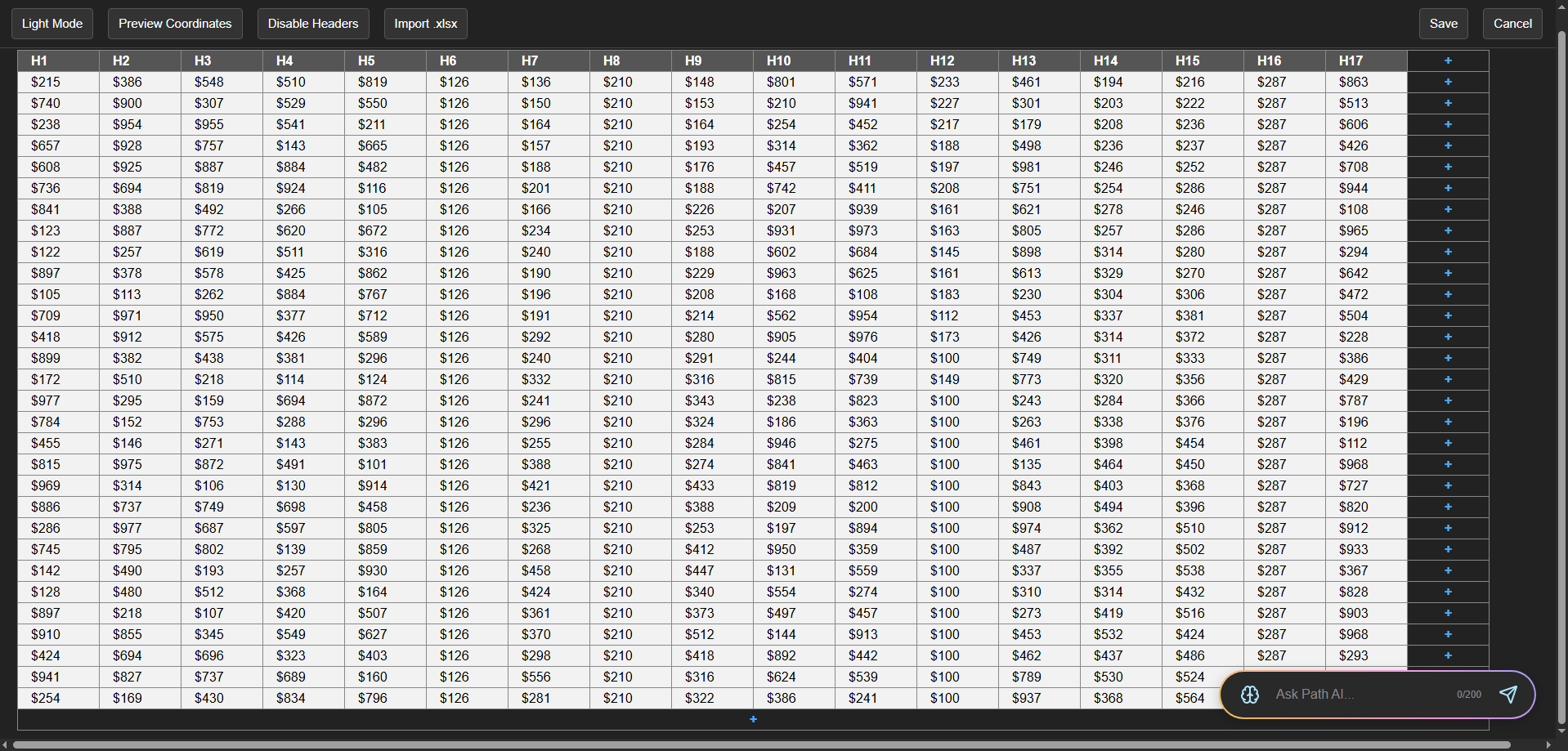
Task: Send the Path AI message
Action: point(1508,694)
